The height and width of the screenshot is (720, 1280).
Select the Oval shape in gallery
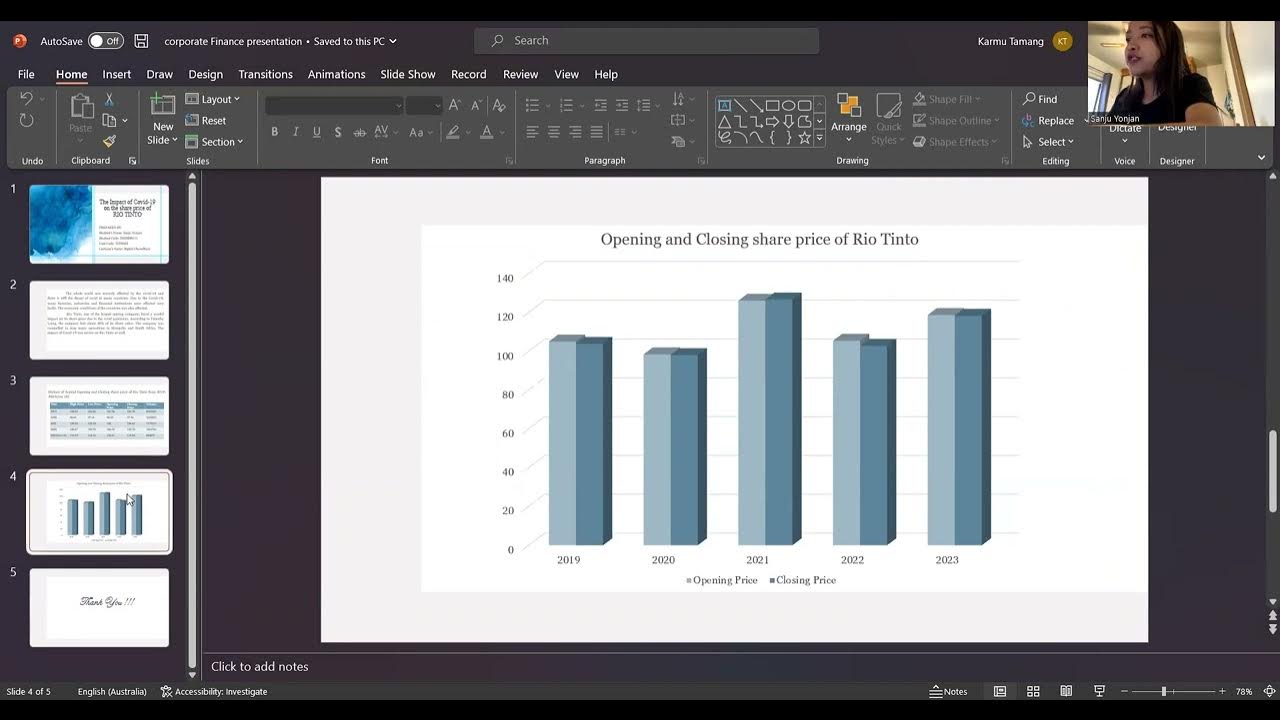pyautogui.click(x=788, y=105)
